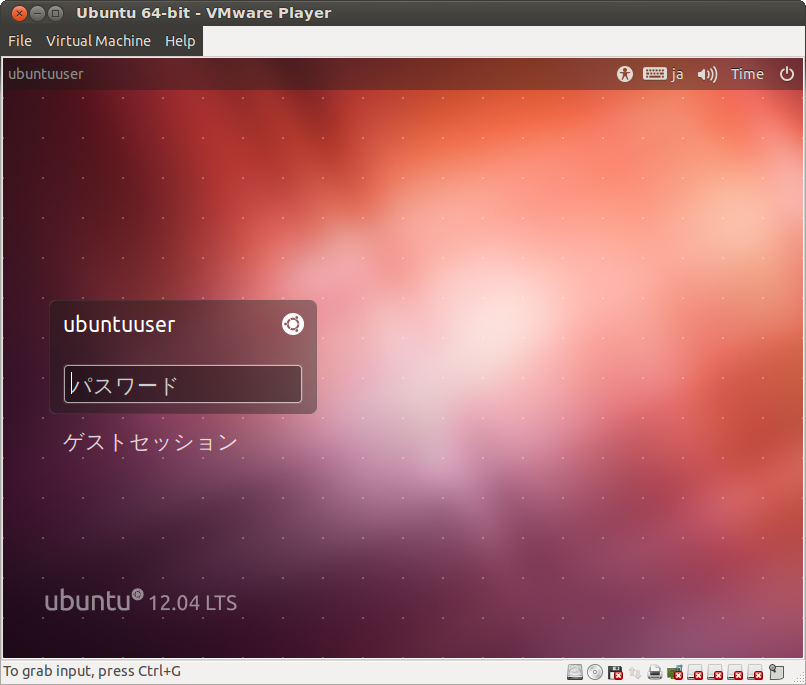Open the File menu

(20, 41)
